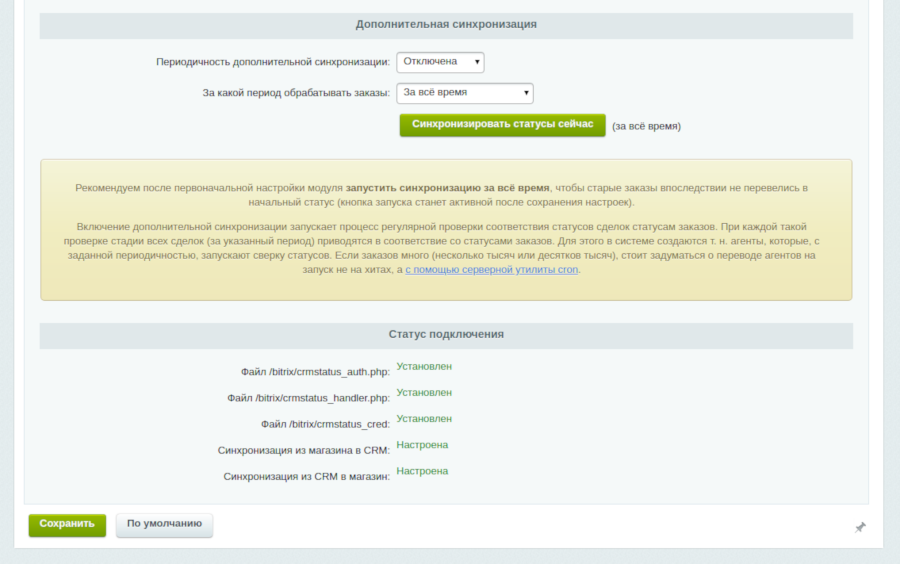This screenshot has height=564, width=900.
Task: Expand the order period dropdown За всё время
Action: click(x=465, y=93)
